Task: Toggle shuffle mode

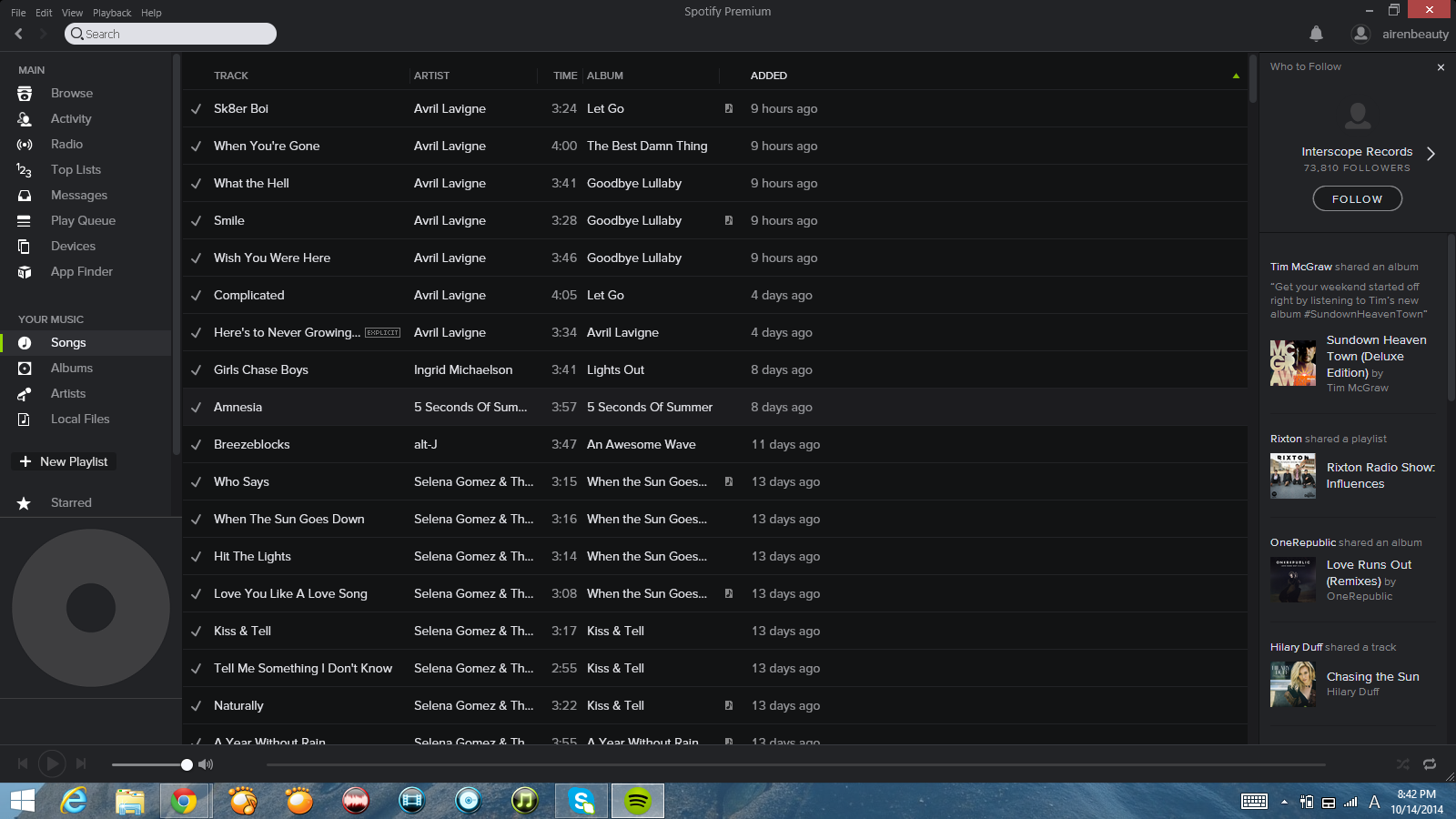Action: [x=1403, y=764]
